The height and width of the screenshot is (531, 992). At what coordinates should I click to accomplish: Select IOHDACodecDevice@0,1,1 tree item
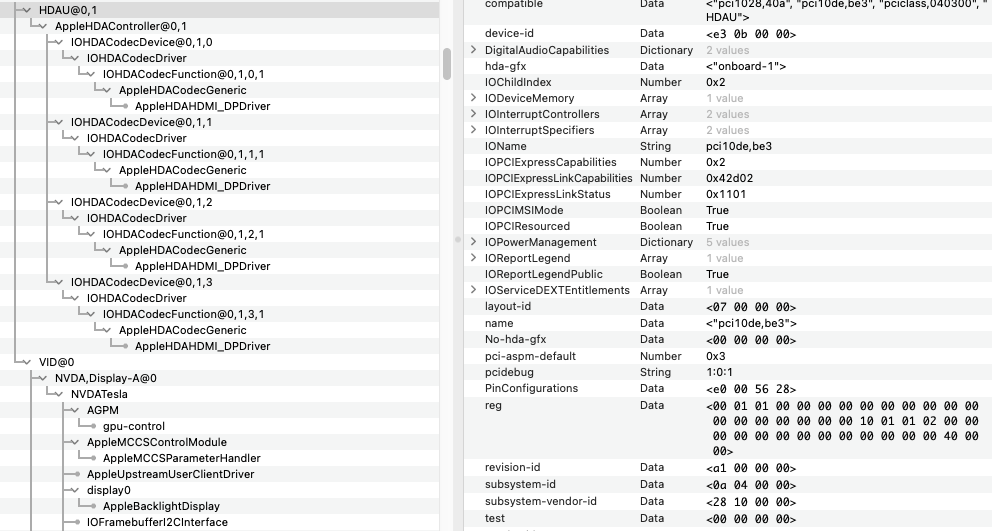[142, 122]
